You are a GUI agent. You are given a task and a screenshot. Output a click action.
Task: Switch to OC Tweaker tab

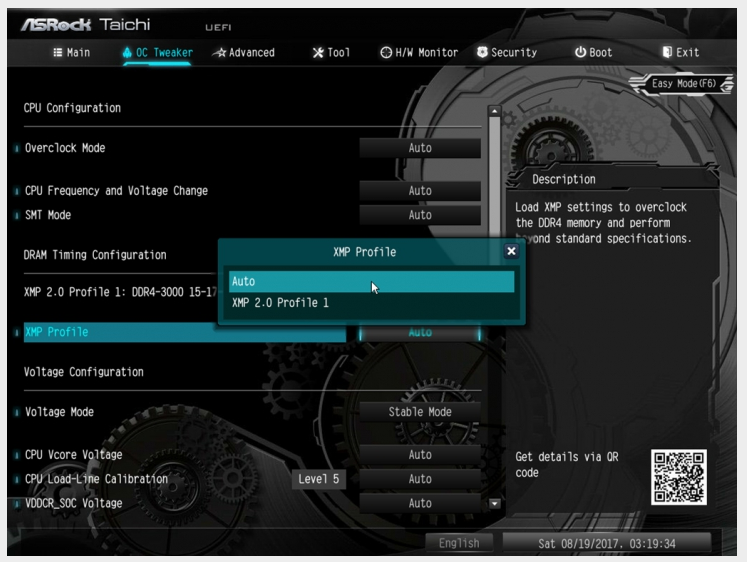[x=158, y=52]
